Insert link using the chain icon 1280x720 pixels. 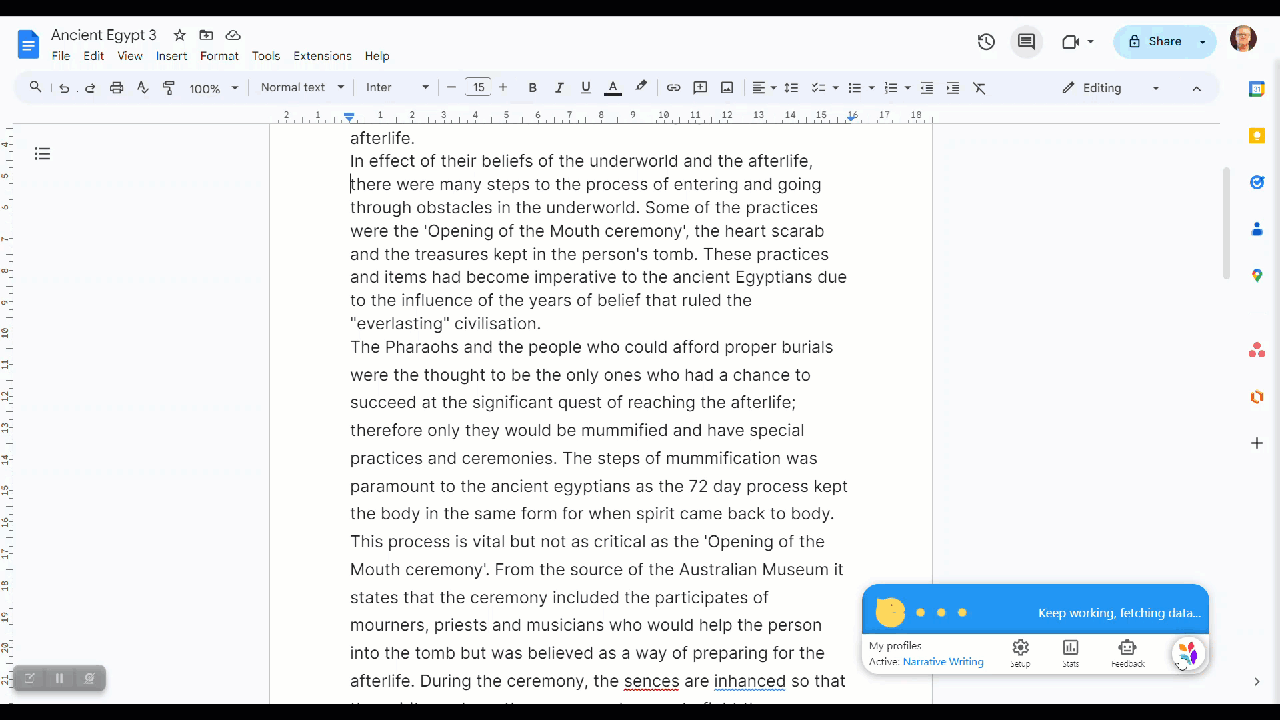[x=673, y=88]
